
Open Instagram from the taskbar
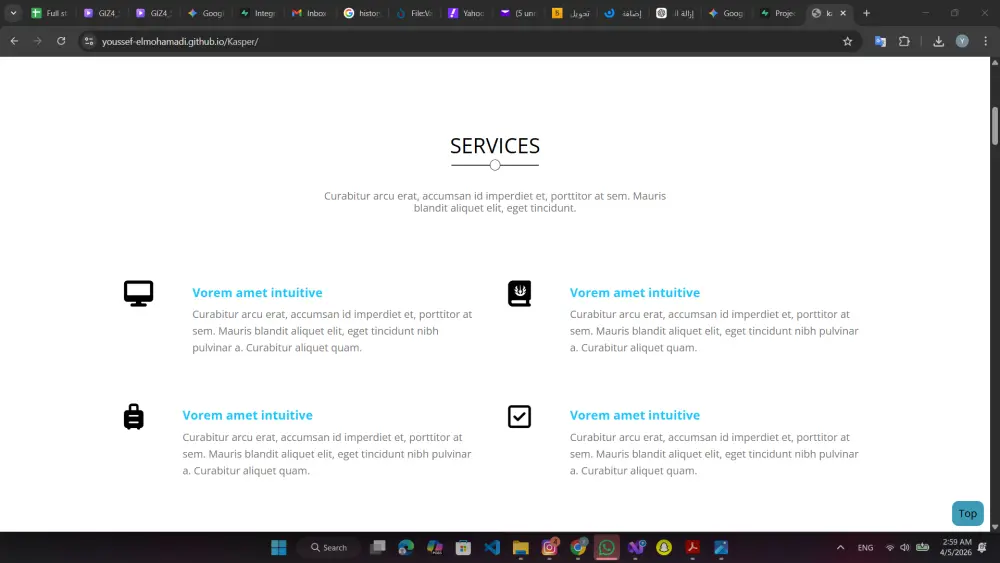(549, 548)
